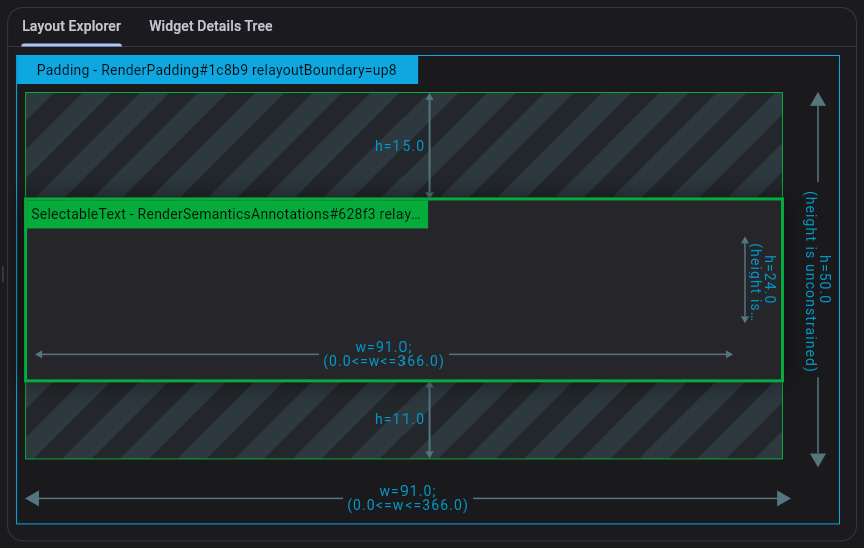Click the h=11.0 bottom padding label
This screenshot has height=548, width=864.
point(399,420)
